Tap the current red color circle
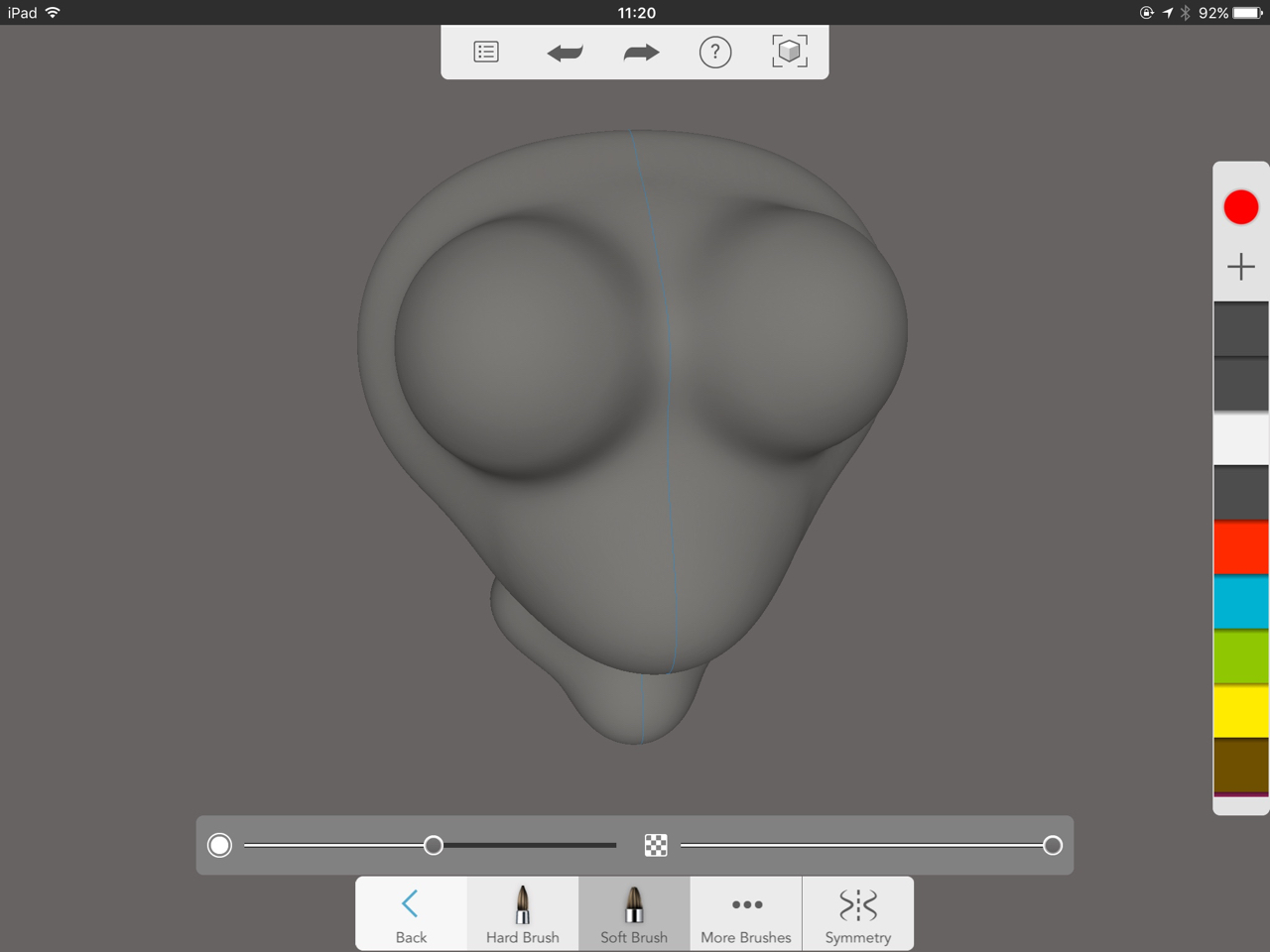Screen dimensions: 1270x952 (1241, 207)
